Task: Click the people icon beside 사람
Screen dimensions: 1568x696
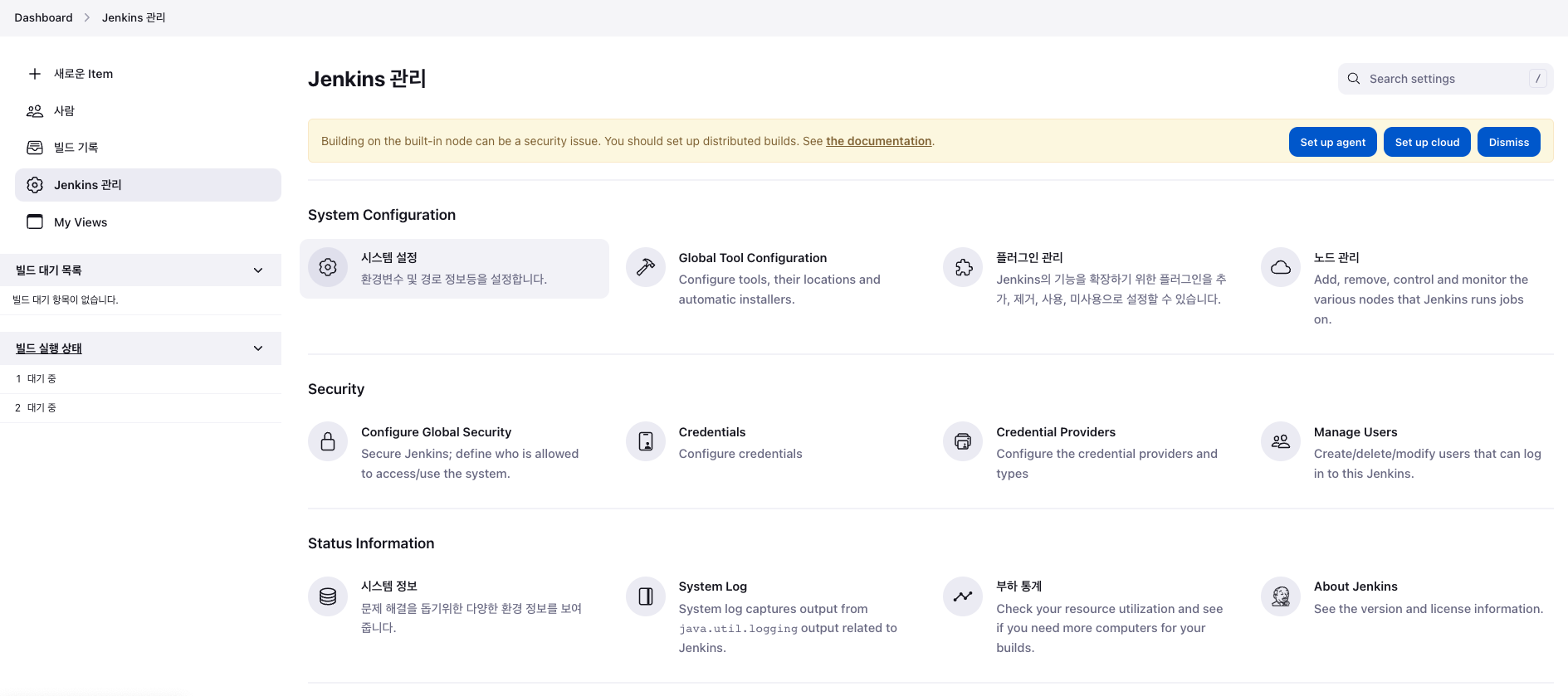Action: (x=35, y=110)
